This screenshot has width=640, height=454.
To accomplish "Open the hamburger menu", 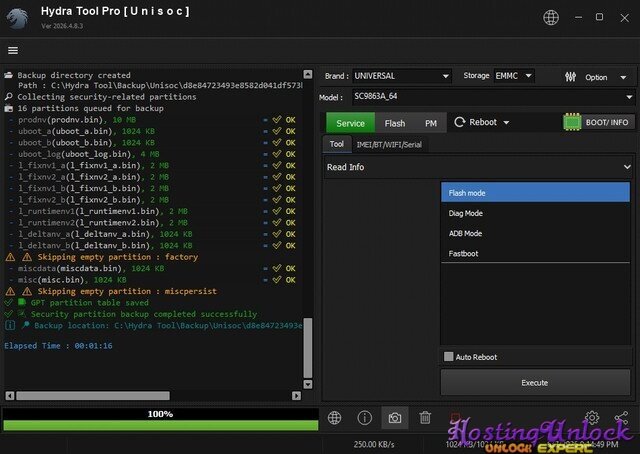I will (13, 50).
